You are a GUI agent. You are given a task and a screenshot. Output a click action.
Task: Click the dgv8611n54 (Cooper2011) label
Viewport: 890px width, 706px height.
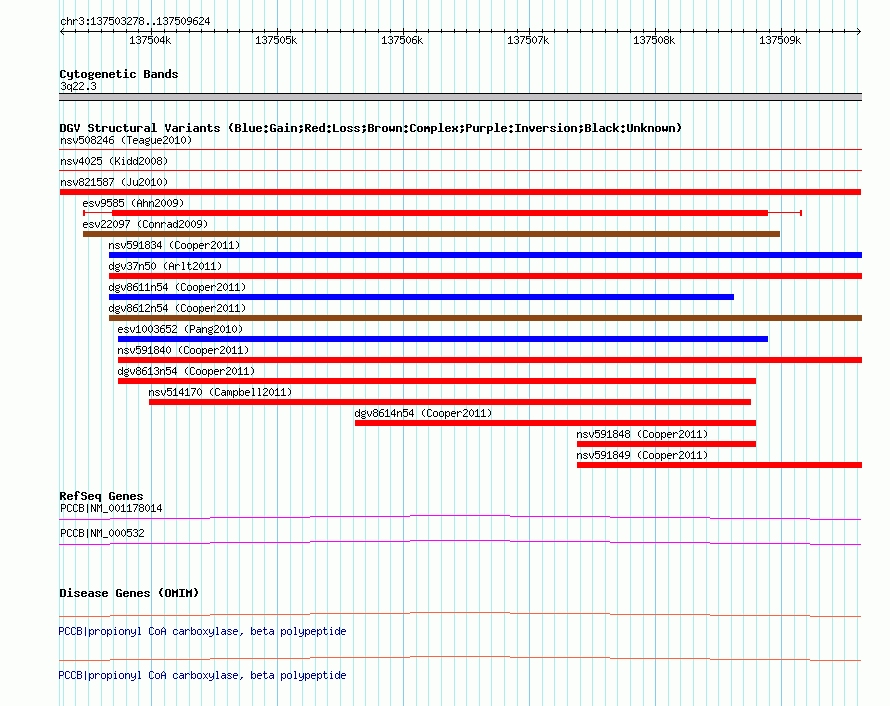(x=177, y=287)
